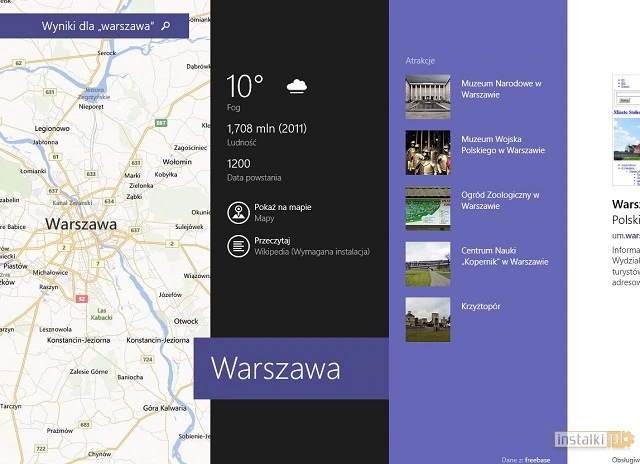
Task: Click the 1200 founding date value
Action: (x=238, y=164)
